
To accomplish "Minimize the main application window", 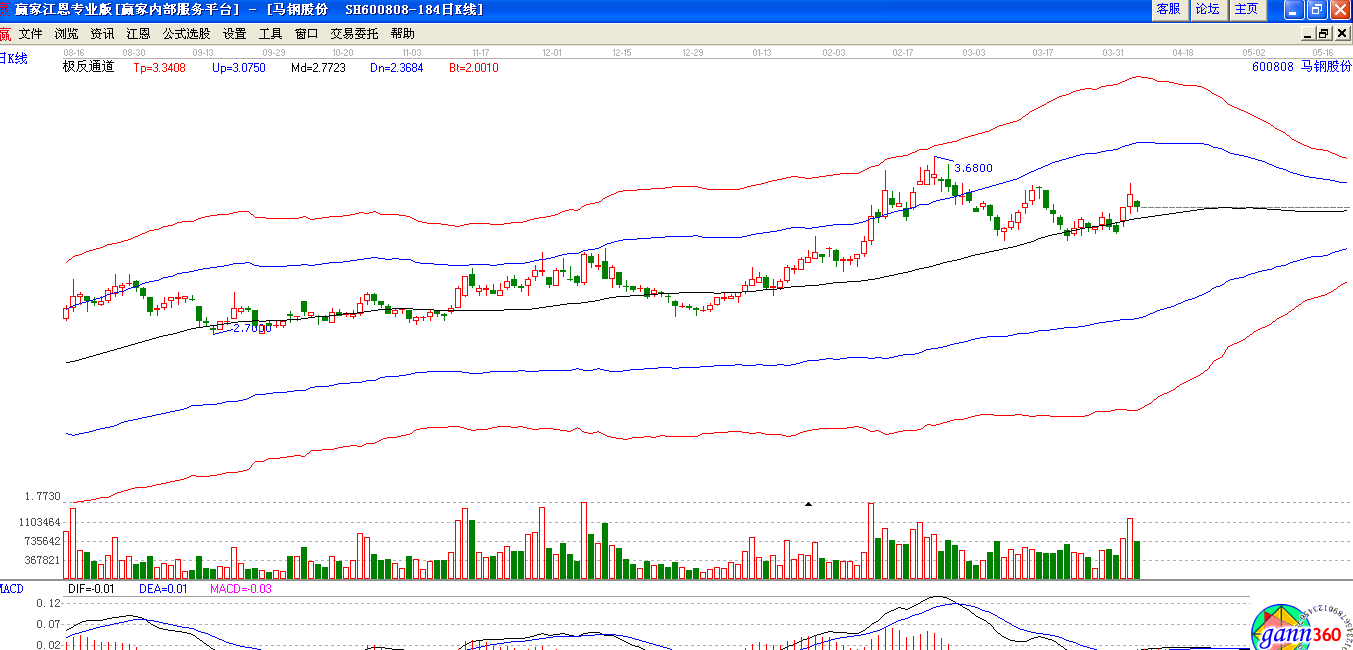I will click(1293, 9).
